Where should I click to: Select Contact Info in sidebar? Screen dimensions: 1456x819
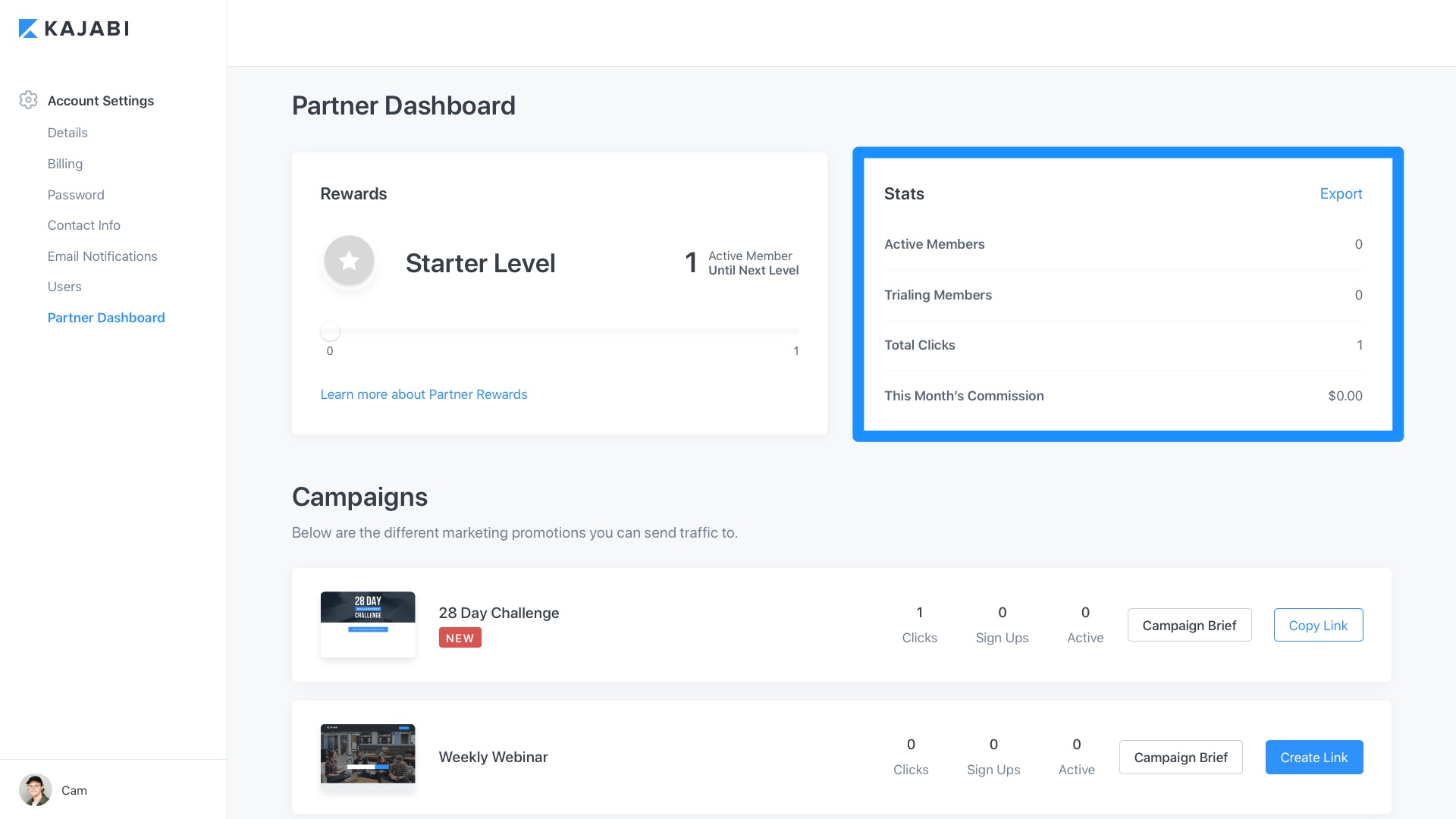[x=84, y=225]
